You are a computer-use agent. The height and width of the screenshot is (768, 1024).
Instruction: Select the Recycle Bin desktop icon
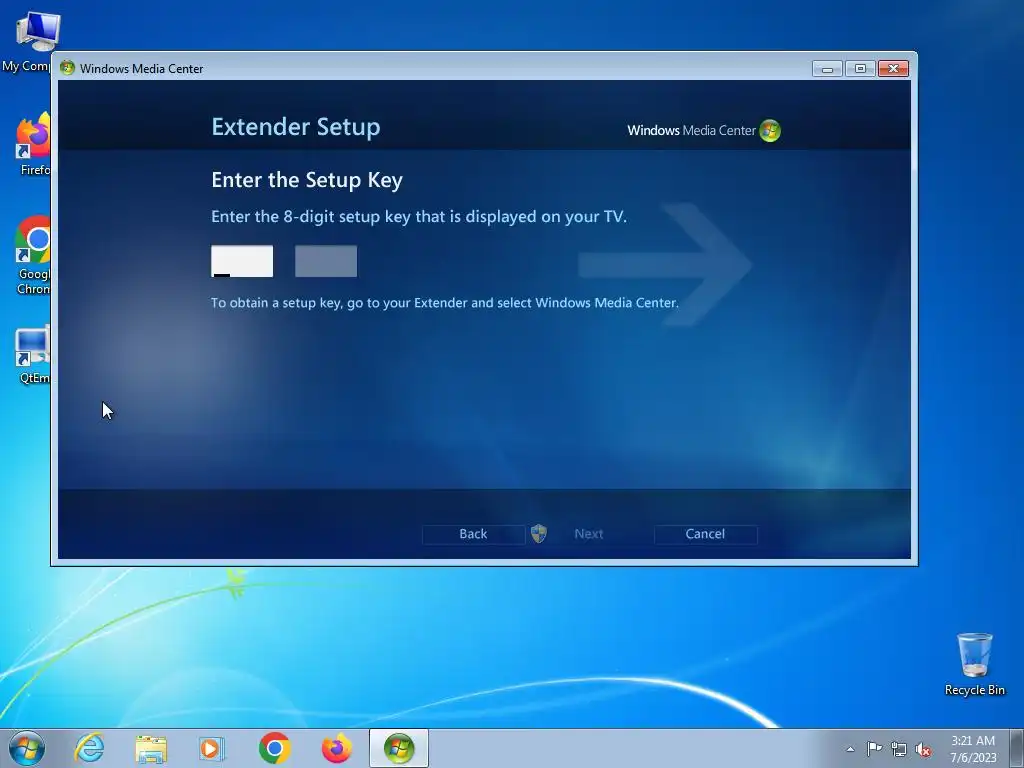(974, 664)
